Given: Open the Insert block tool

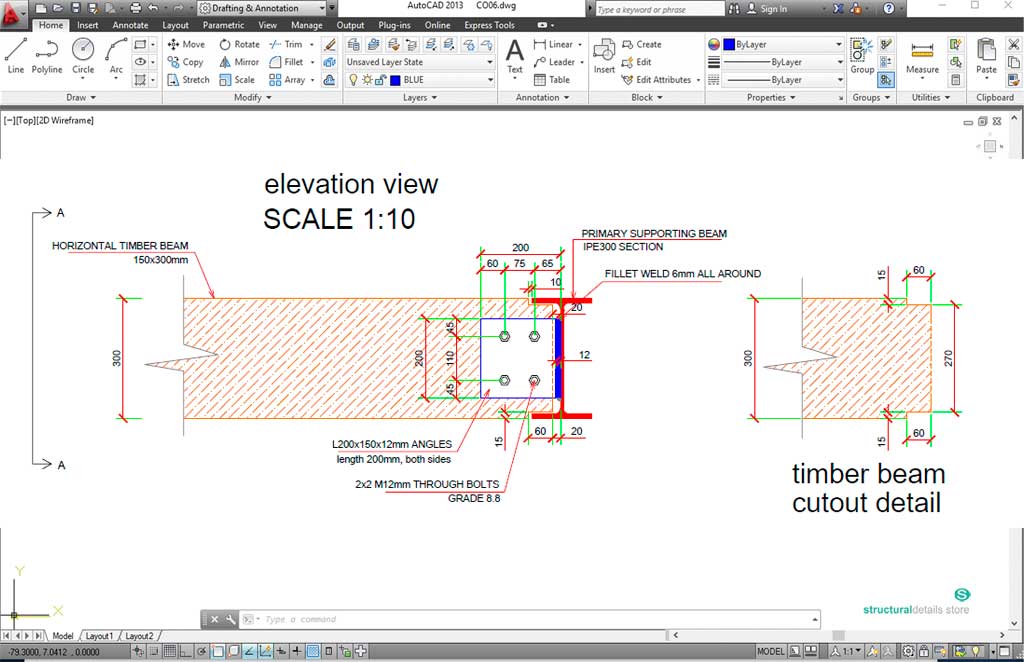Looking at the screenshot, I should pyautogui.click(x=604, y=62).
